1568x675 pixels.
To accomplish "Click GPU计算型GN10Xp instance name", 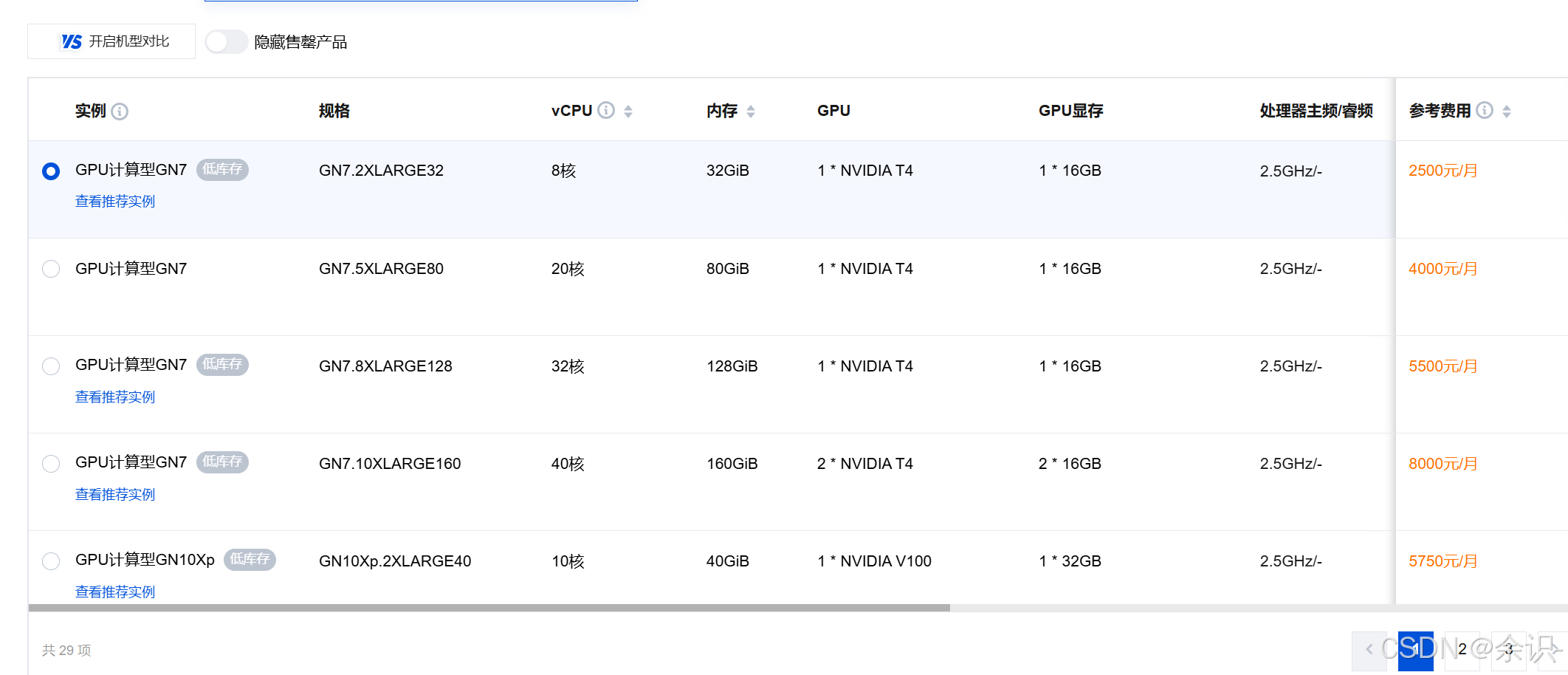I will (145, 560).
